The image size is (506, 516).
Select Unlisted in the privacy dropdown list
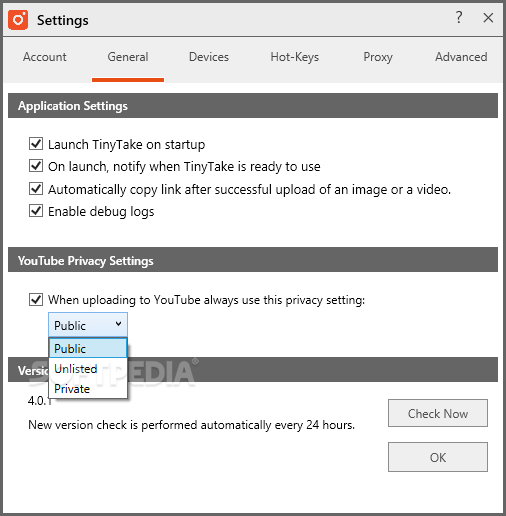point(88,369)
